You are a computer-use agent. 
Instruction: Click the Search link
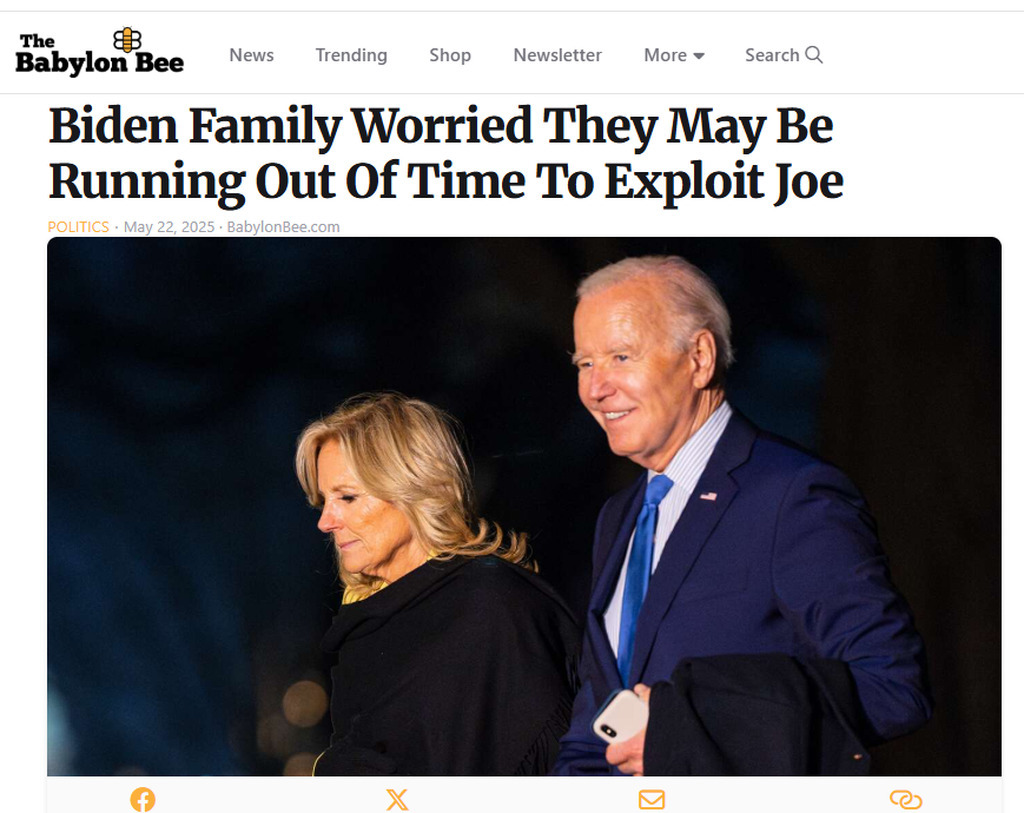(x=784, y=55)
